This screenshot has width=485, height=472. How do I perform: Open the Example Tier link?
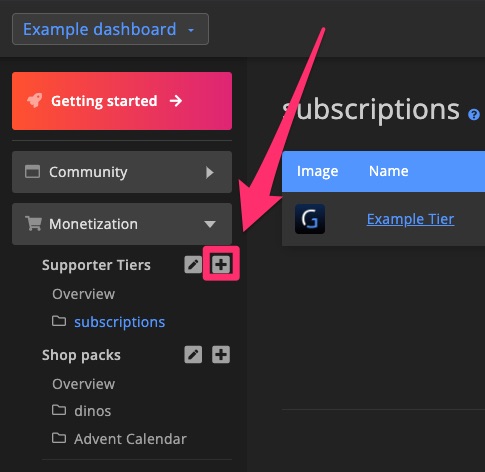410,219
